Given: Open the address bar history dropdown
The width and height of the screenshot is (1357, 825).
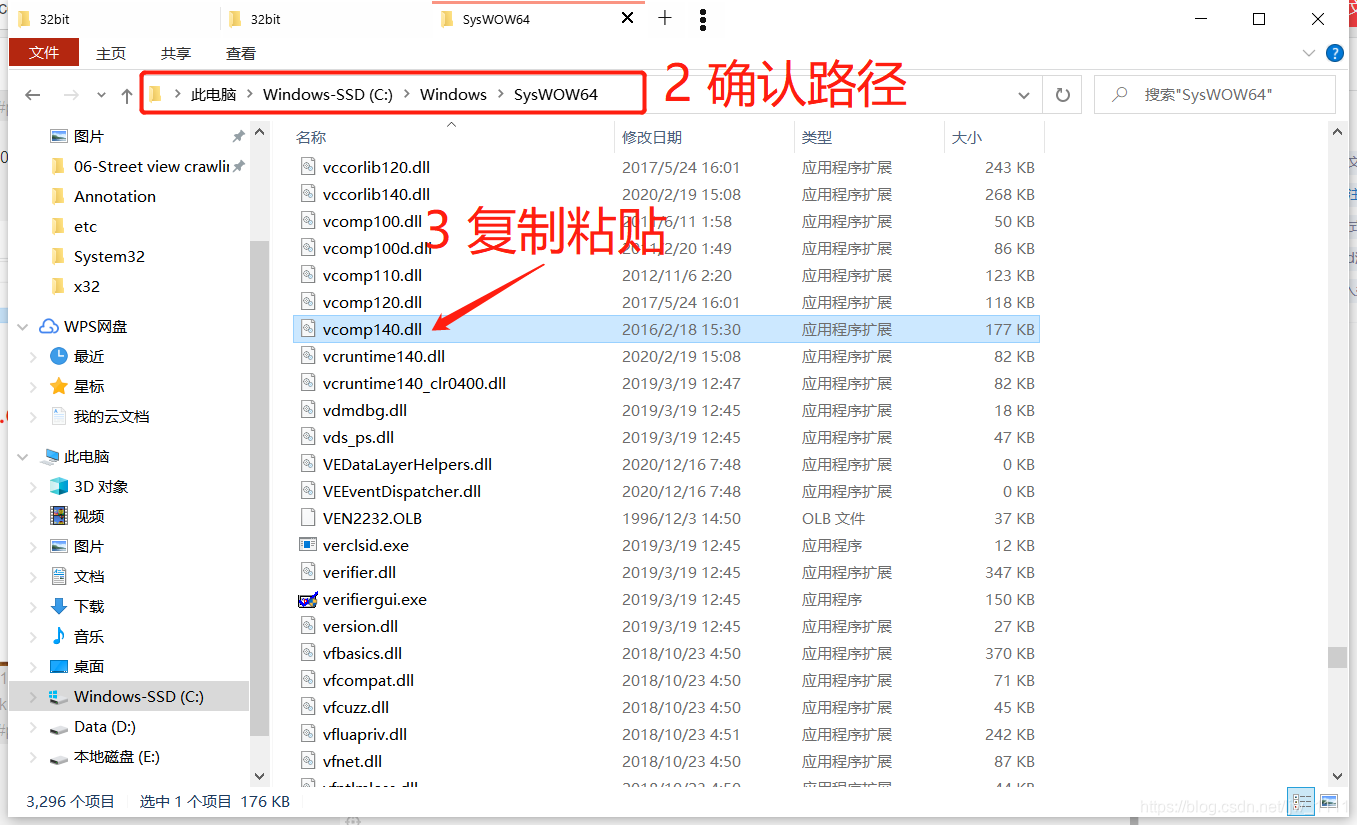Looking at the screenshot, I should click(1024, 95).
